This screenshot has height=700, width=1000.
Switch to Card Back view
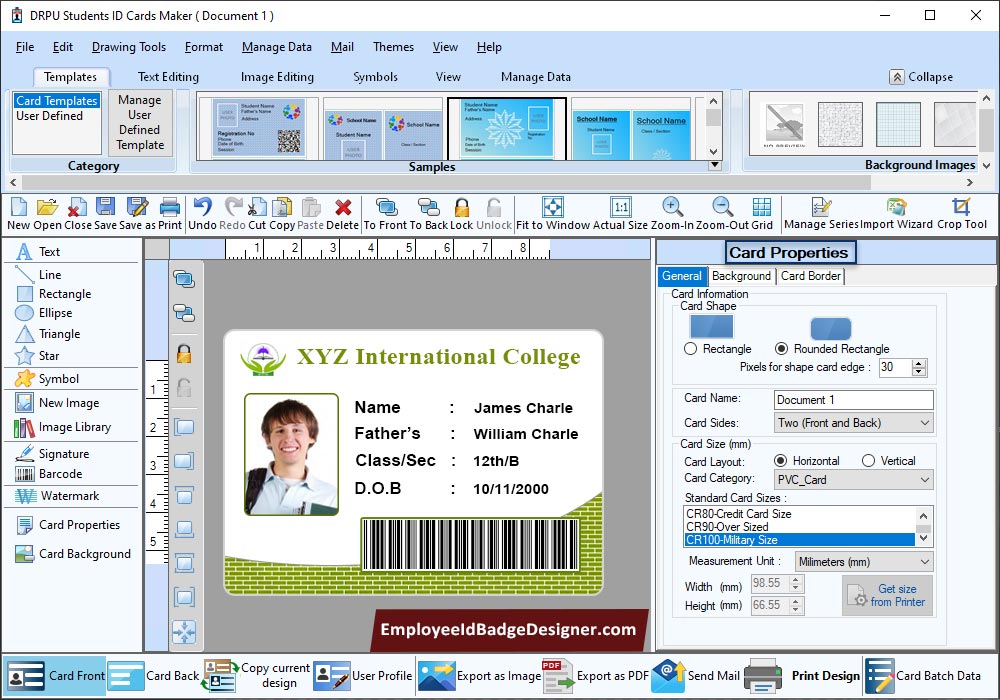[x=154, y=676]
